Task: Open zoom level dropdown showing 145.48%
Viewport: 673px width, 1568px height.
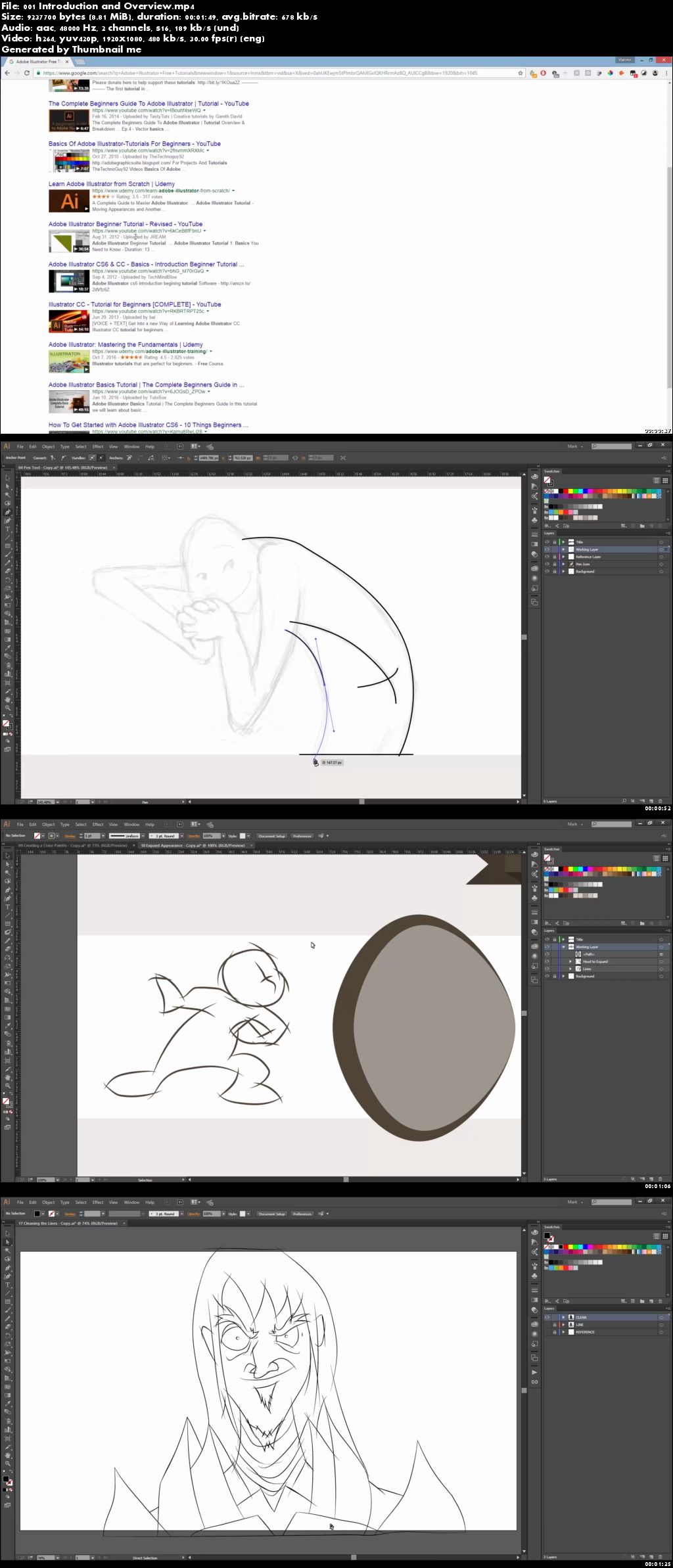Action: [57, 802]
